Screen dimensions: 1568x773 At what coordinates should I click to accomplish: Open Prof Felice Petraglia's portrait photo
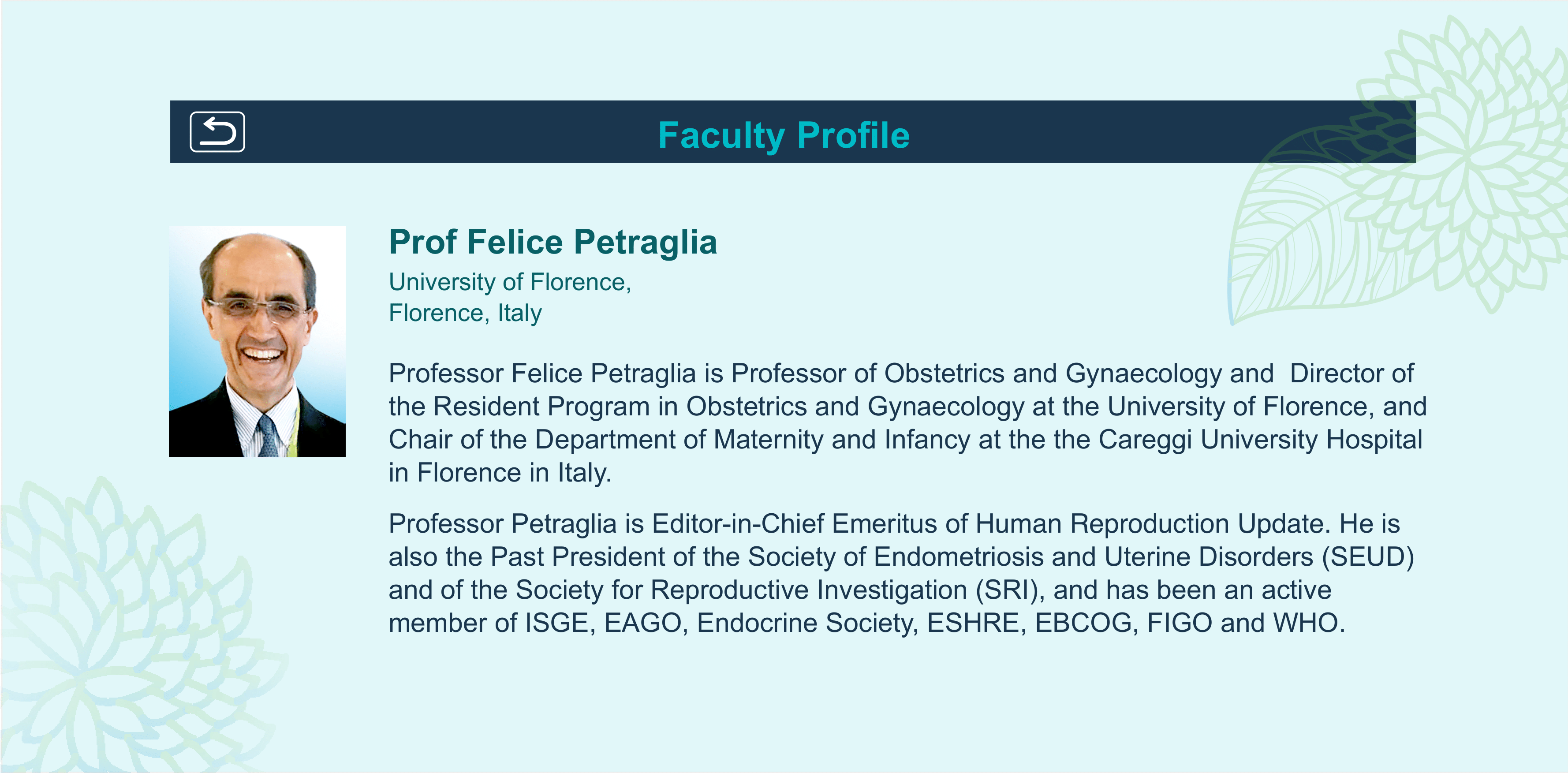pyautogui.click(x=257, y=341)
